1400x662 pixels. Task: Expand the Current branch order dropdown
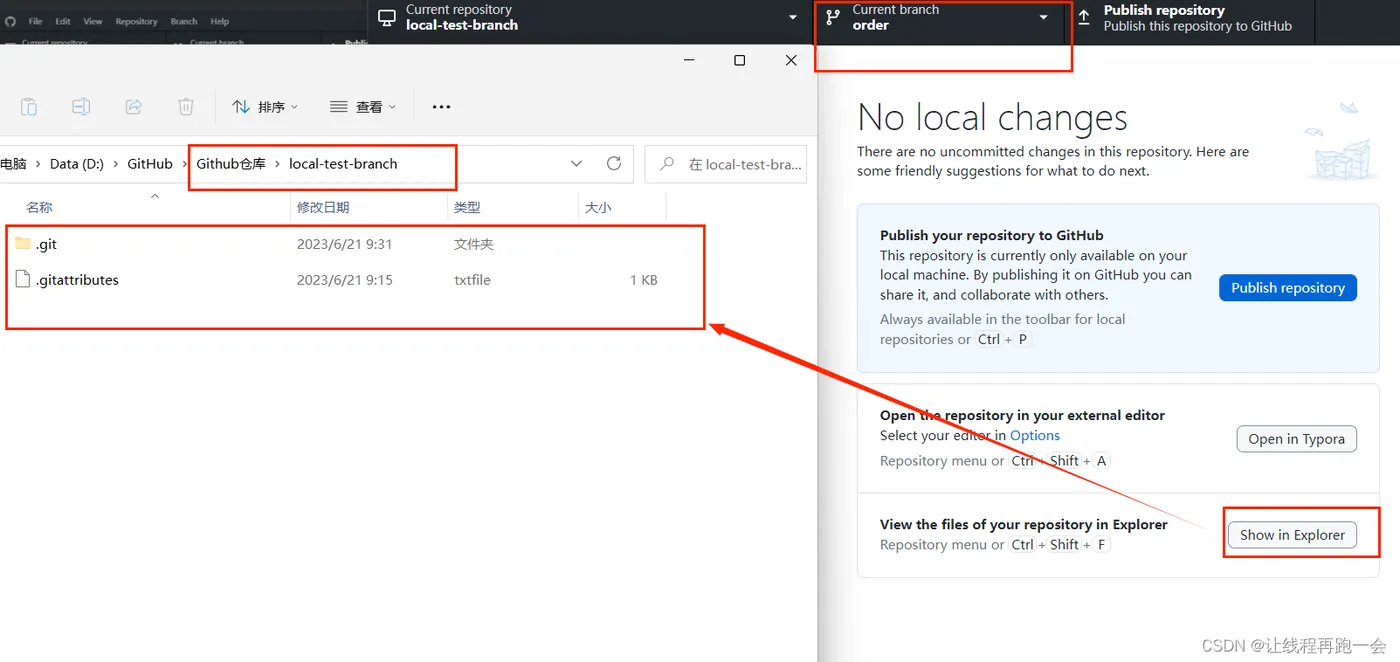[940, 18]
